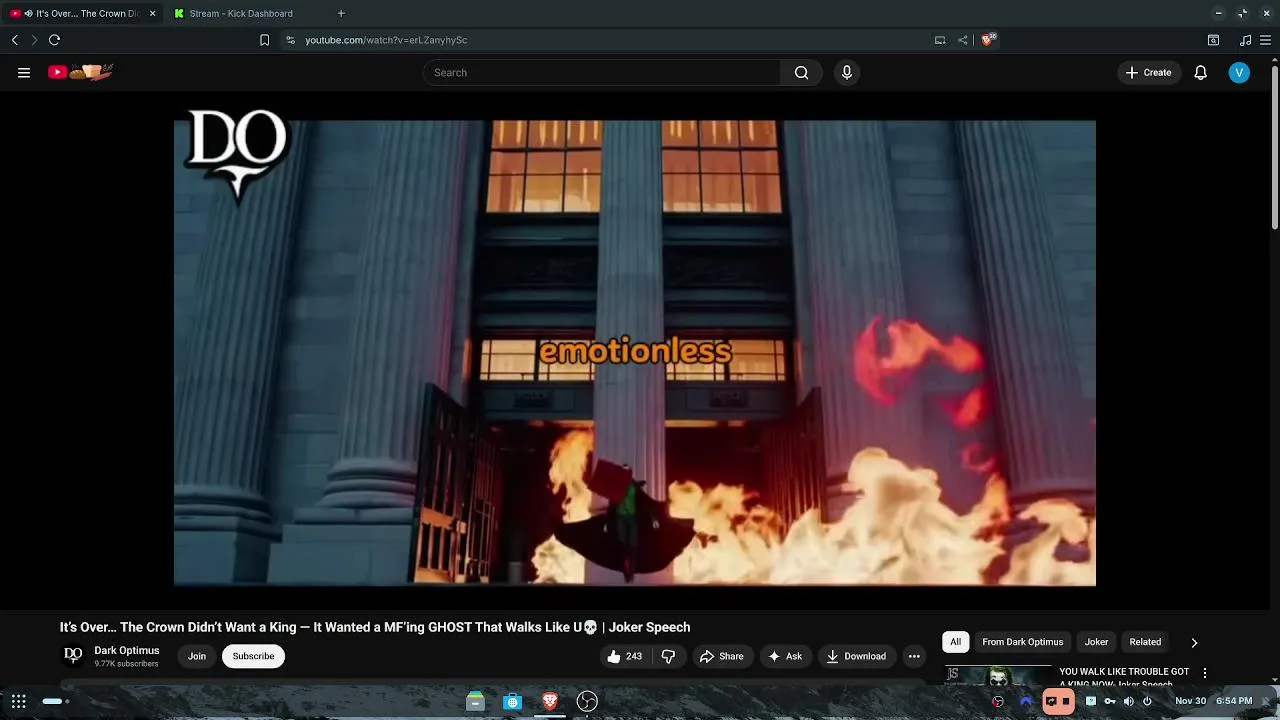
Task: Like the video with thumbs up
Action: tap(624, 656)
